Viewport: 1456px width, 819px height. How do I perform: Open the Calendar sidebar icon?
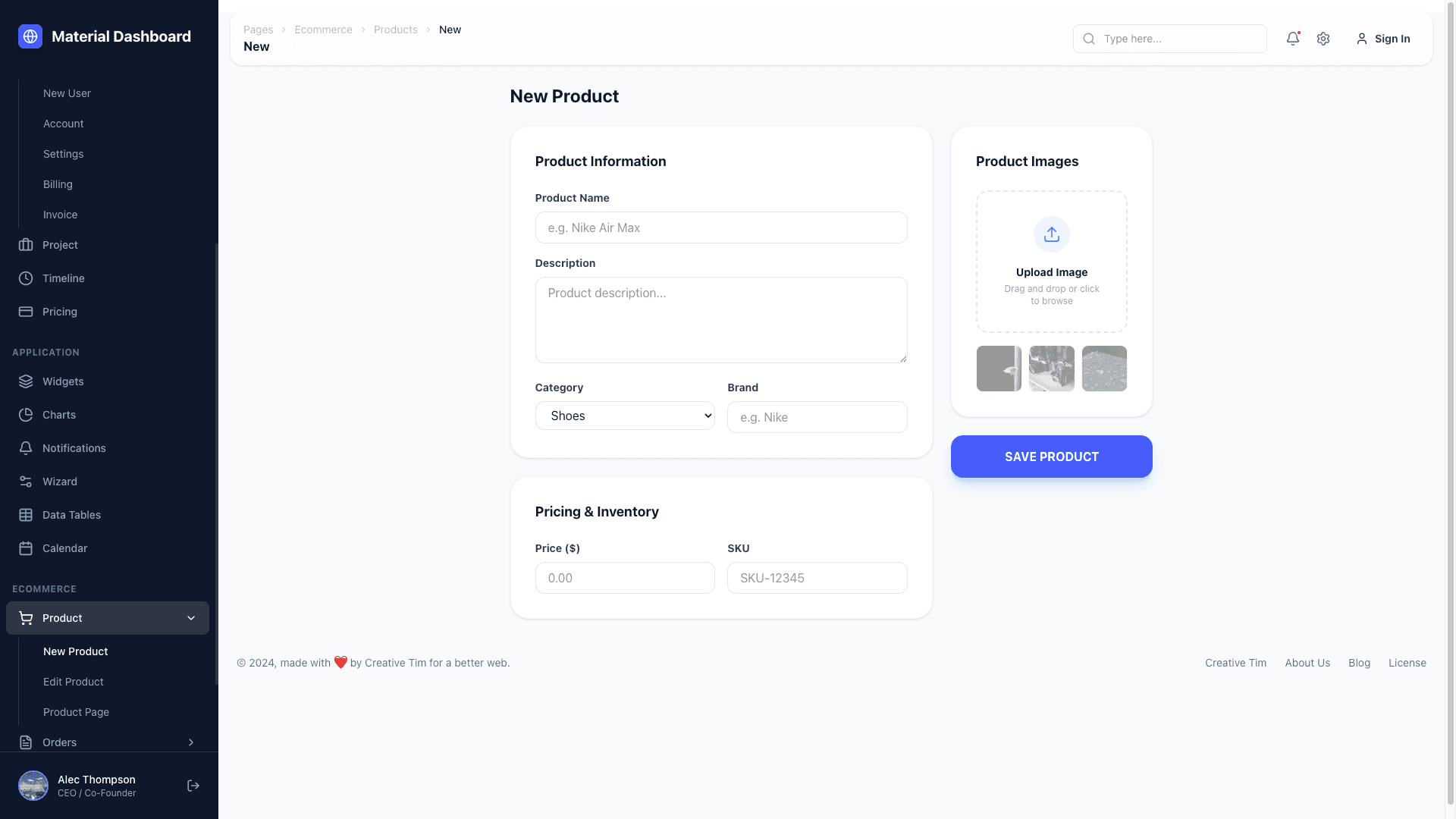coord(26,548)
